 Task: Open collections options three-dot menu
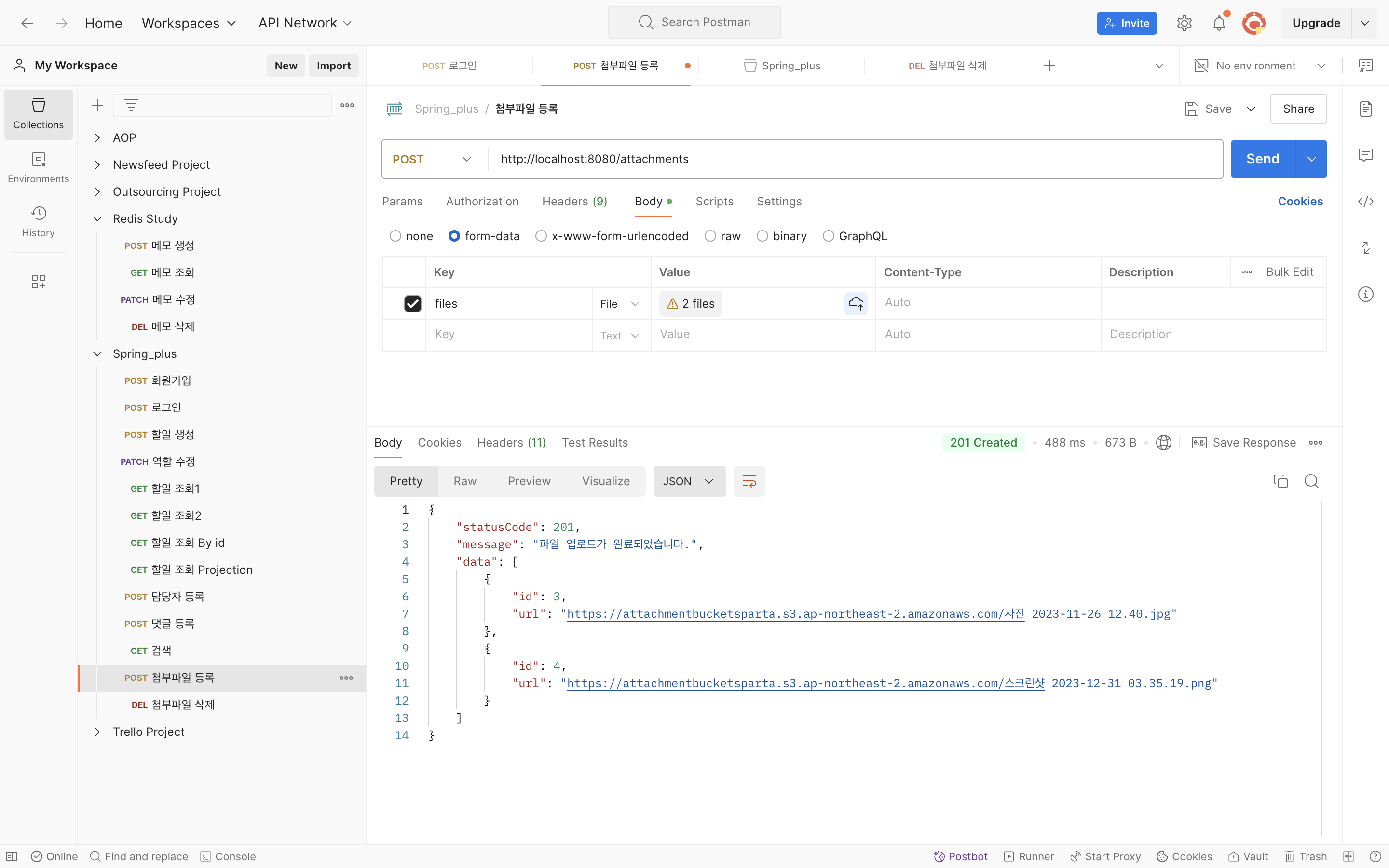click(x=347, y=105)
